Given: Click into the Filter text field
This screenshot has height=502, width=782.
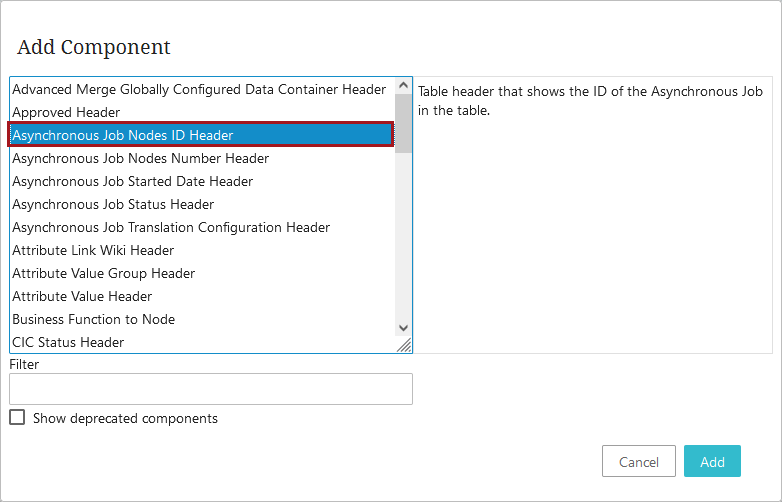Looking at the screenshot, I should tap(211, 389).
